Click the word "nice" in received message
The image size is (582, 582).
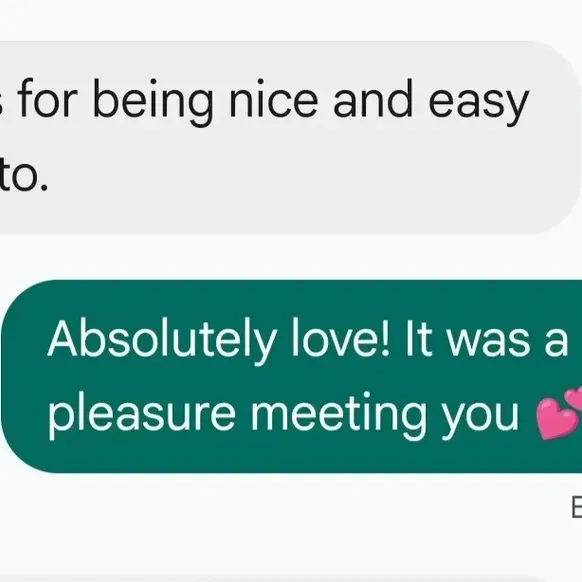pos(274,99)
